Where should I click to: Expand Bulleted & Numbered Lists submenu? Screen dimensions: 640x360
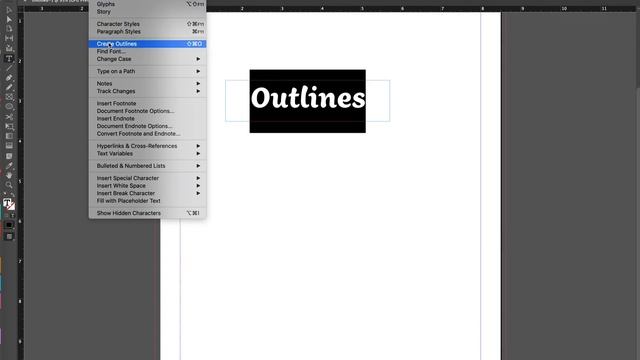147,166
